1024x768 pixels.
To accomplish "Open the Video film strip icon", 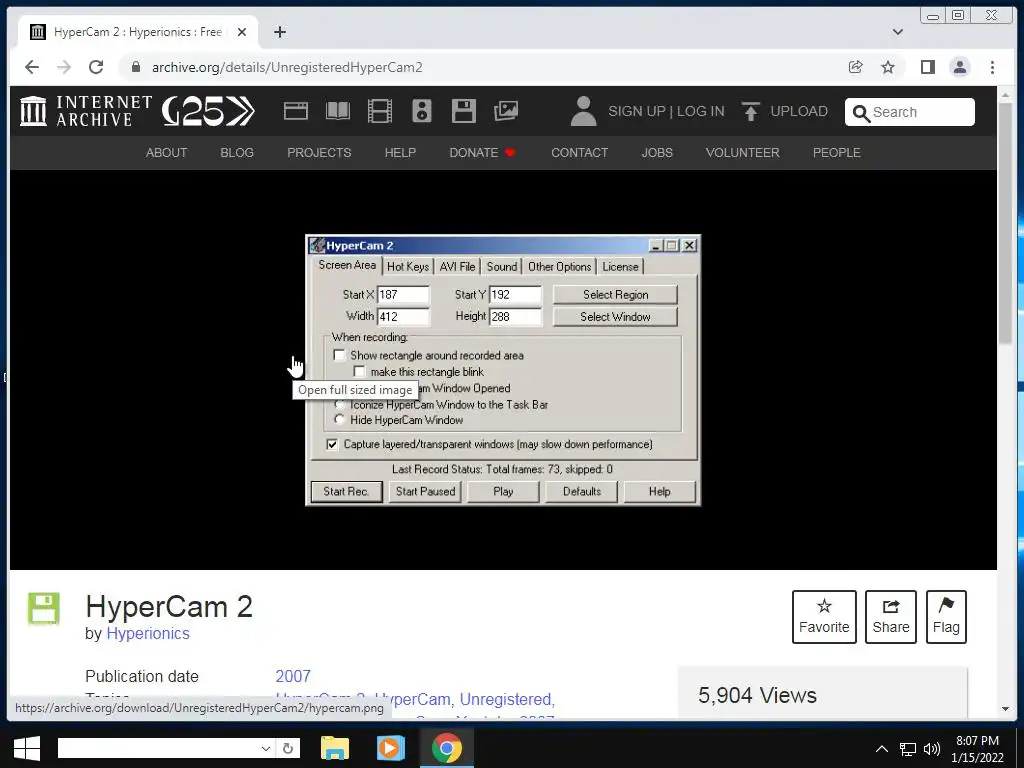I will [x=379, y=111].
